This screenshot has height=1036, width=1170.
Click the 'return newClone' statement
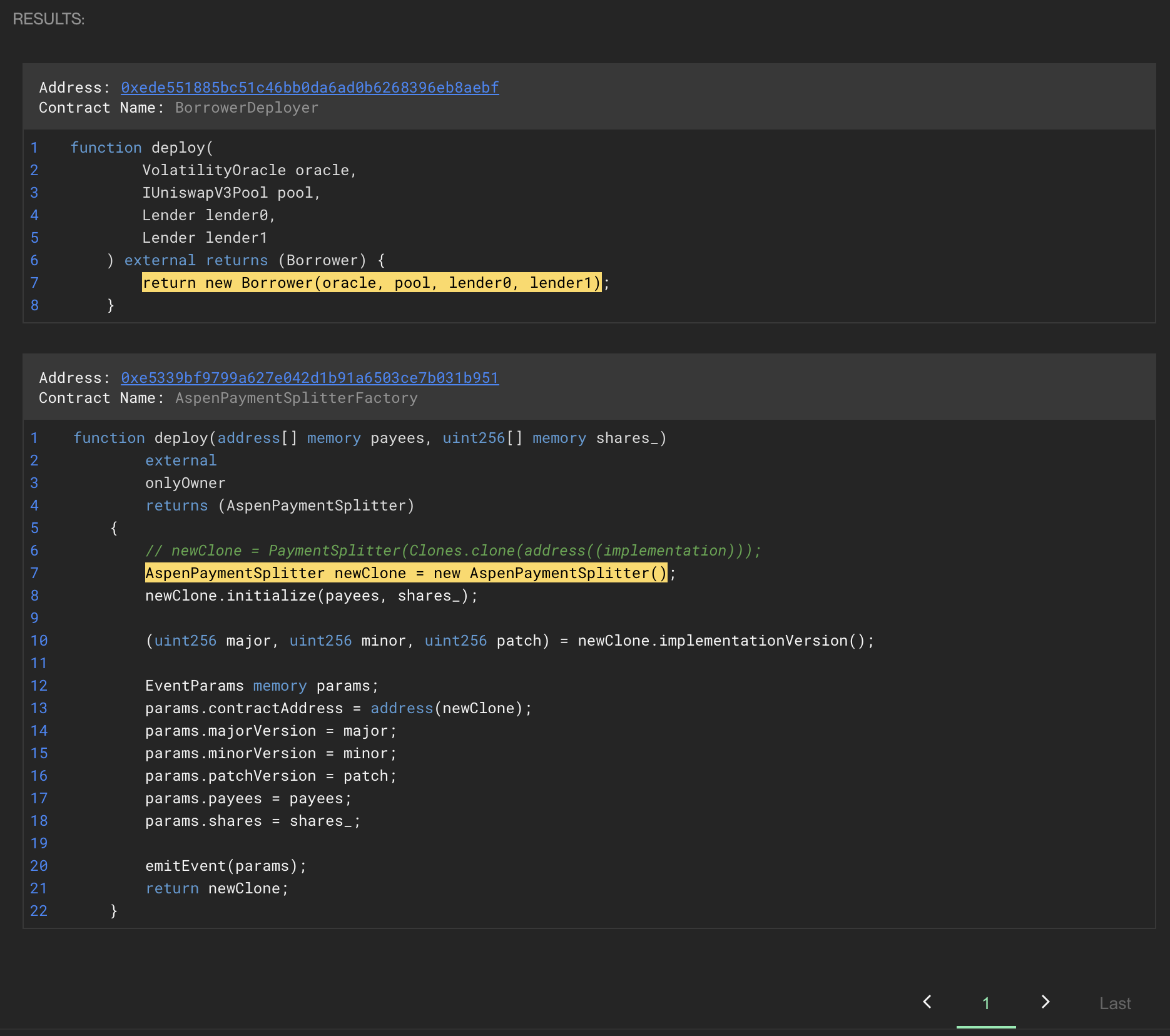tap(216, 888)
